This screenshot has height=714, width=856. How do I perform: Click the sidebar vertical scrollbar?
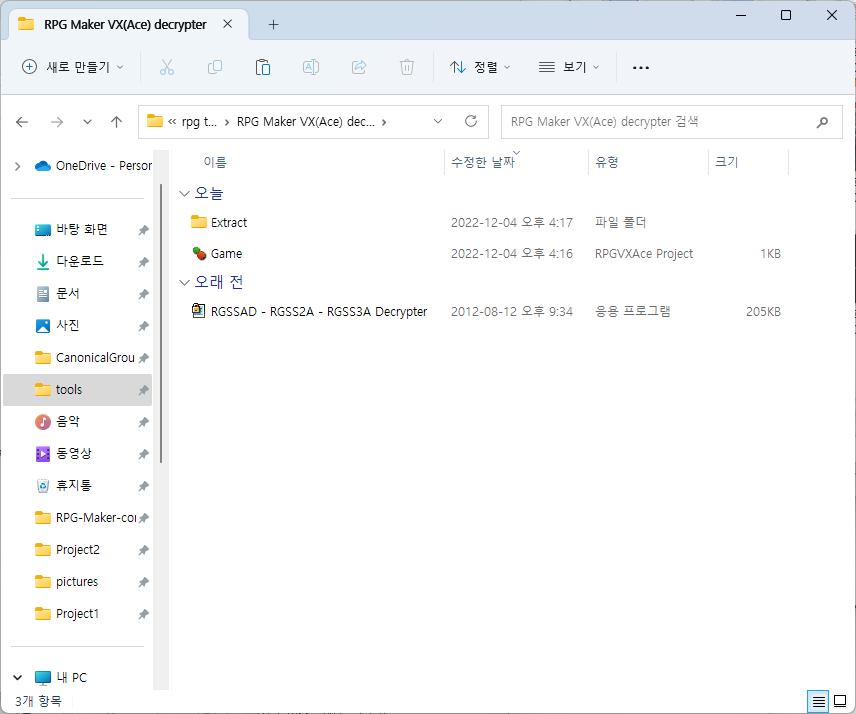161,323
